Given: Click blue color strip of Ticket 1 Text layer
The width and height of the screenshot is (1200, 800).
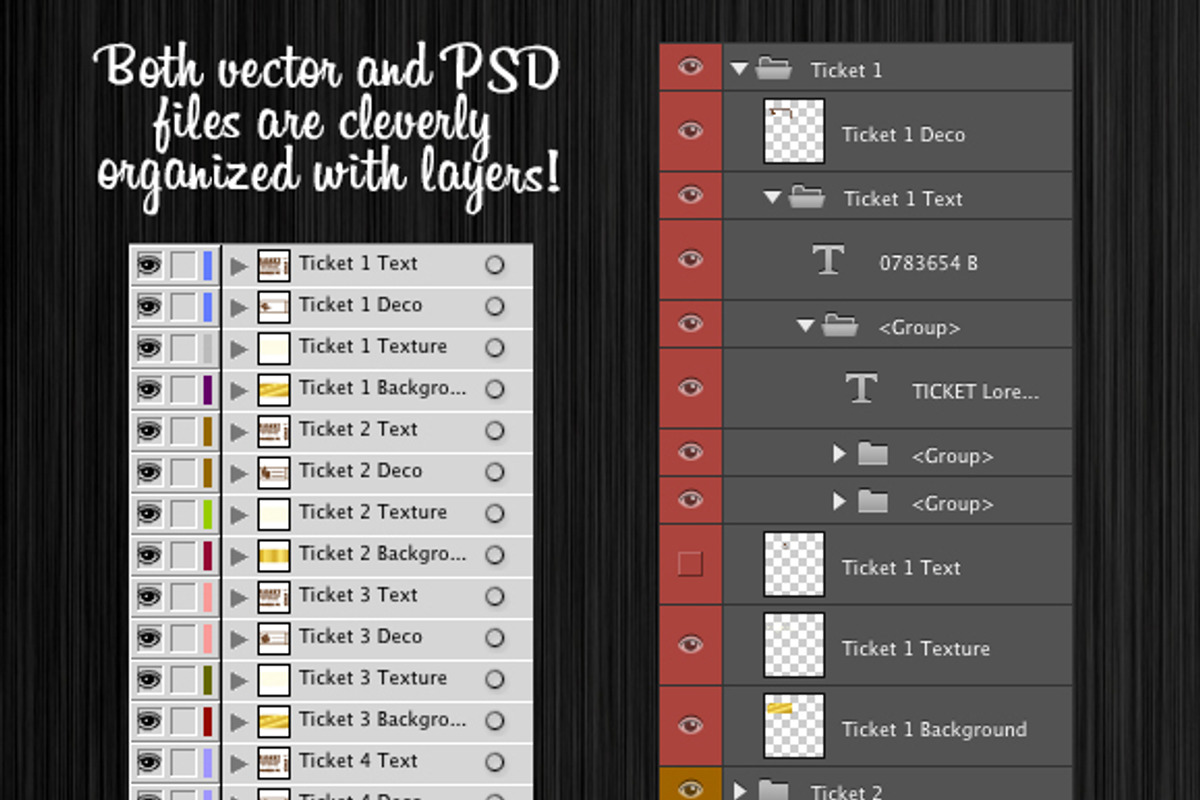Looking at the screenshot, I should 208,265.
